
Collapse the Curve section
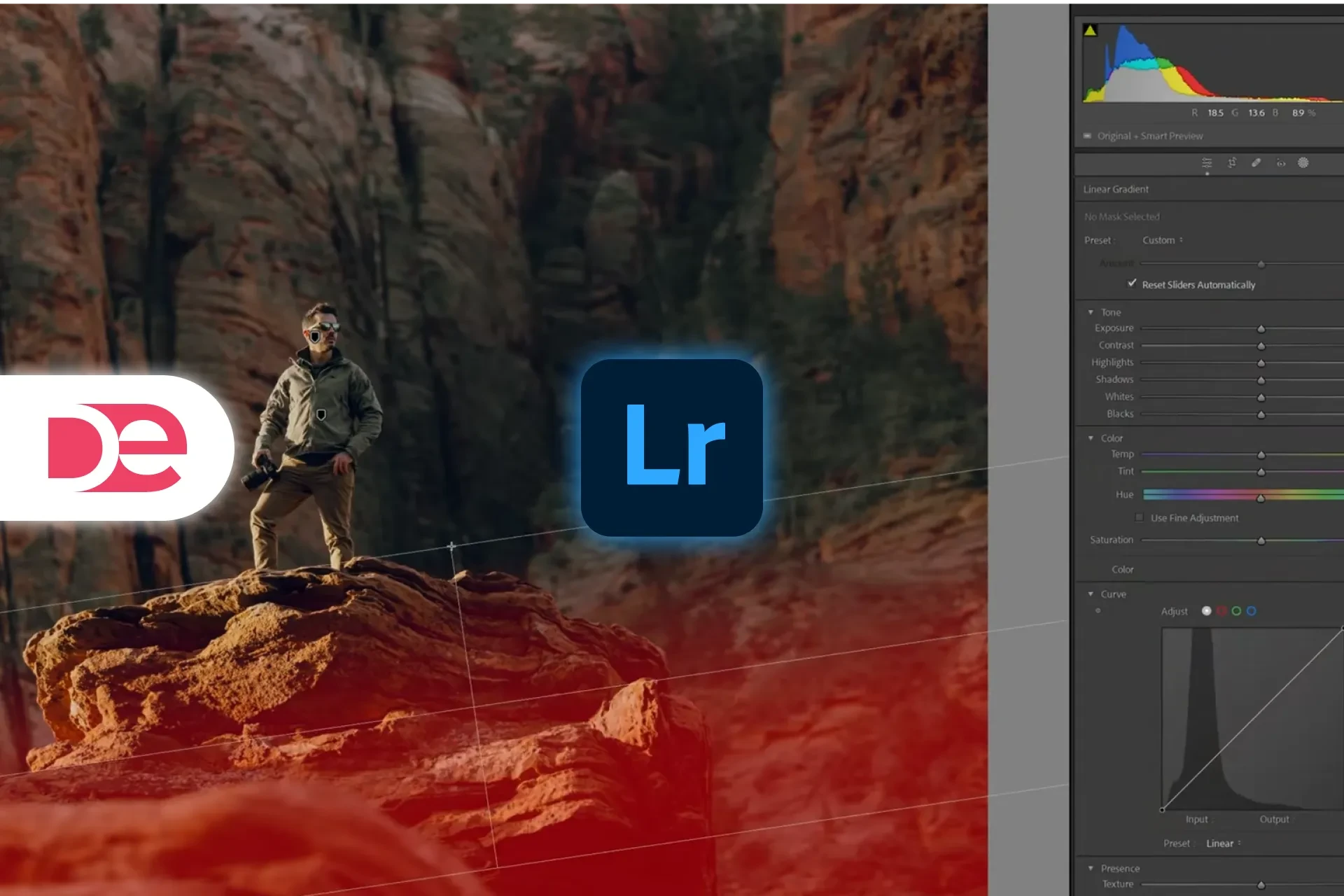1091,594
